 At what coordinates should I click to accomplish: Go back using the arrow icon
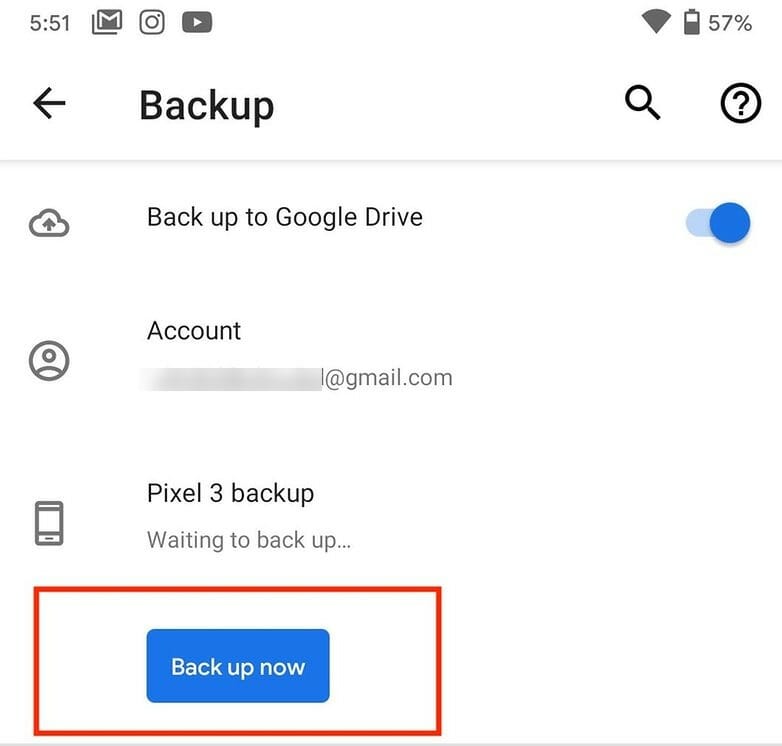tap(49, 103)
